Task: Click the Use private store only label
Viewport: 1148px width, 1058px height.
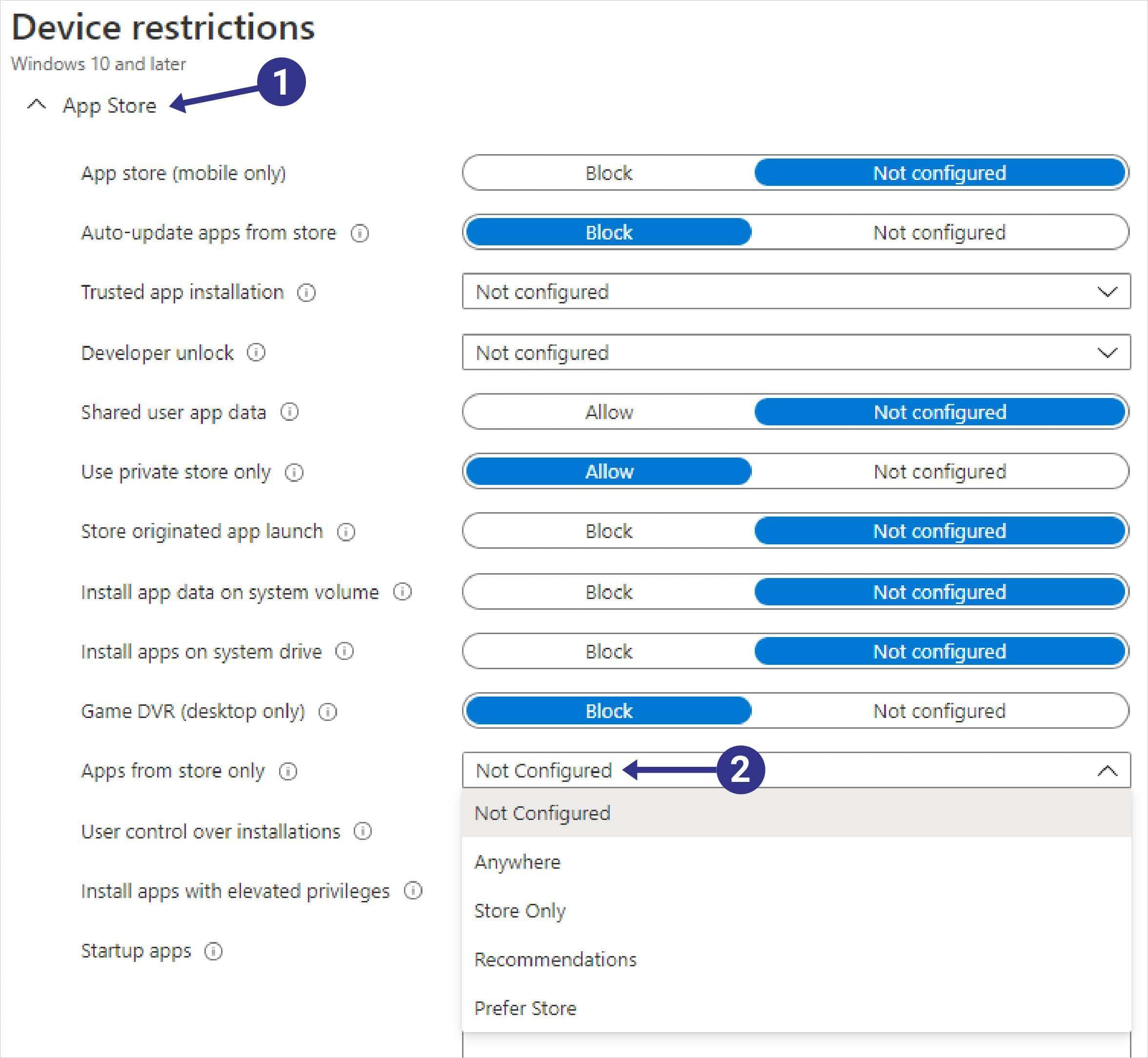Action: click(176, 472)
